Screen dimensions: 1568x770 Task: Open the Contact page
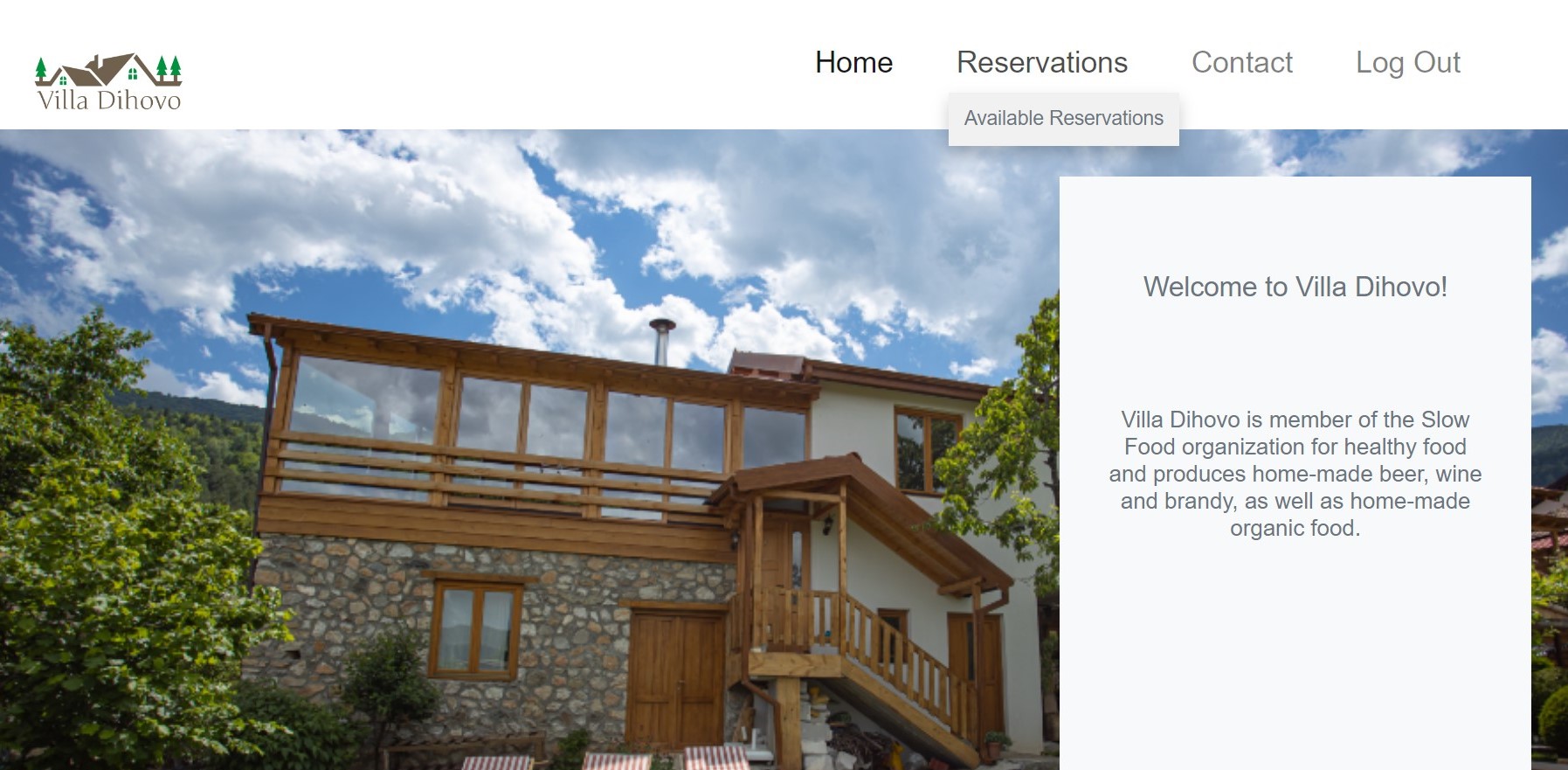tap(1241, 62)
